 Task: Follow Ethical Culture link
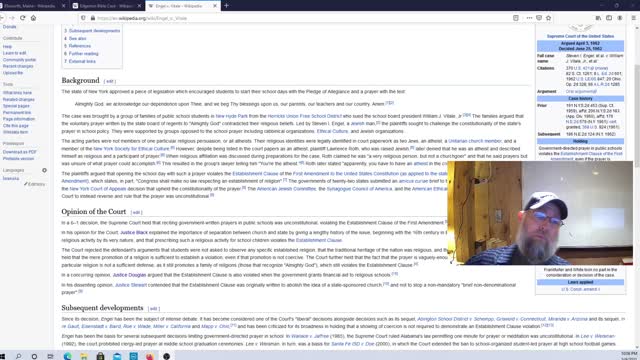coord(332,131)
